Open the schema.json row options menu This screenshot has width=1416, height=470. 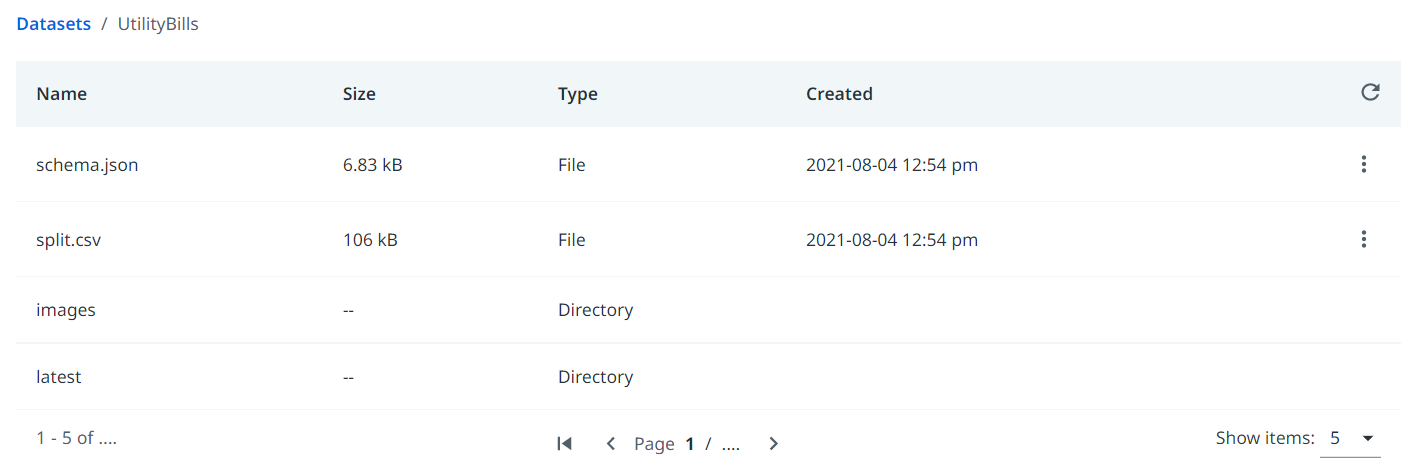(1364, 165)
